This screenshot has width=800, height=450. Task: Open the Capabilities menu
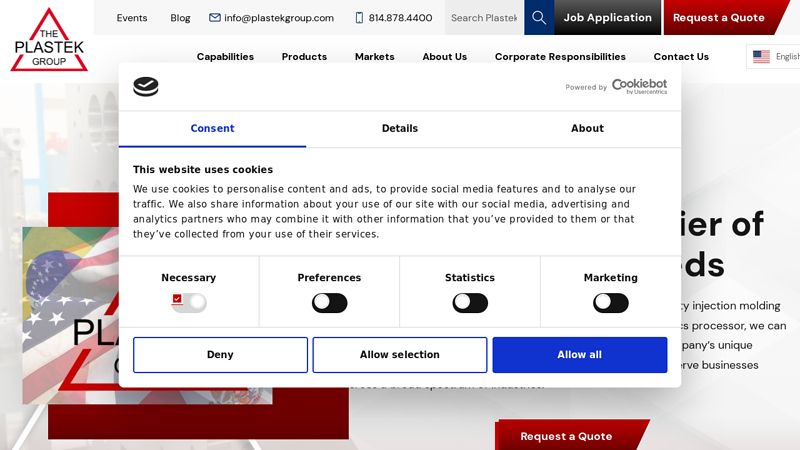226,57
